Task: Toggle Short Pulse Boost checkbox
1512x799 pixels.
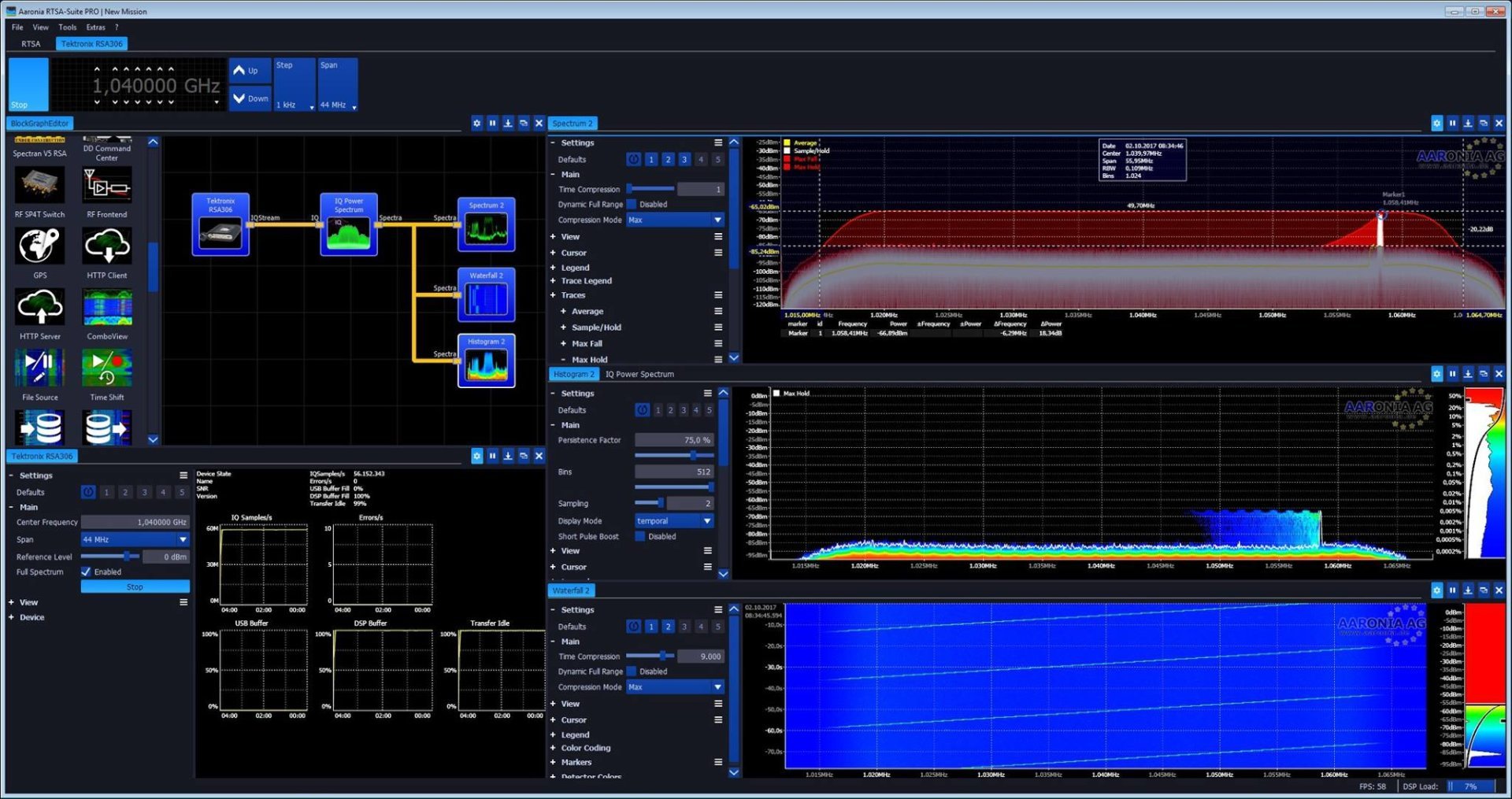Action: [x=640, y=536]
